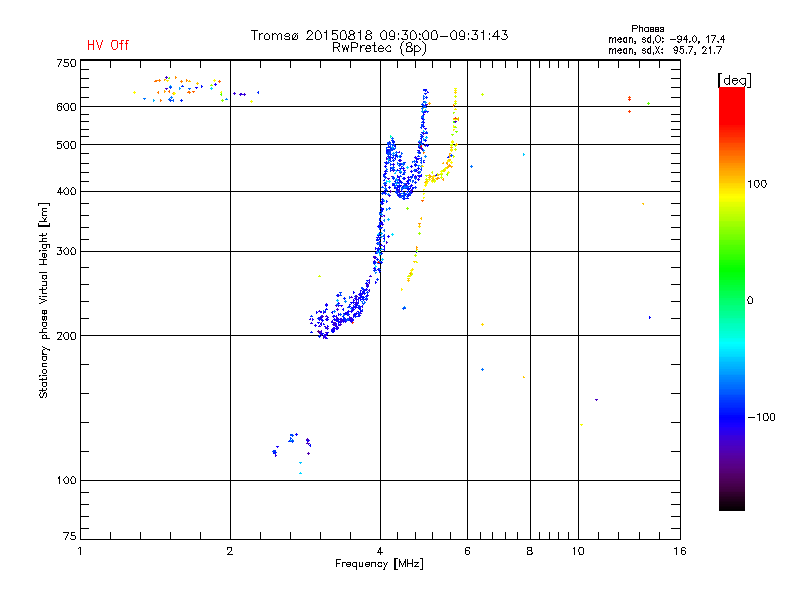Click the '75' height axis tick label

pos(70,536)
